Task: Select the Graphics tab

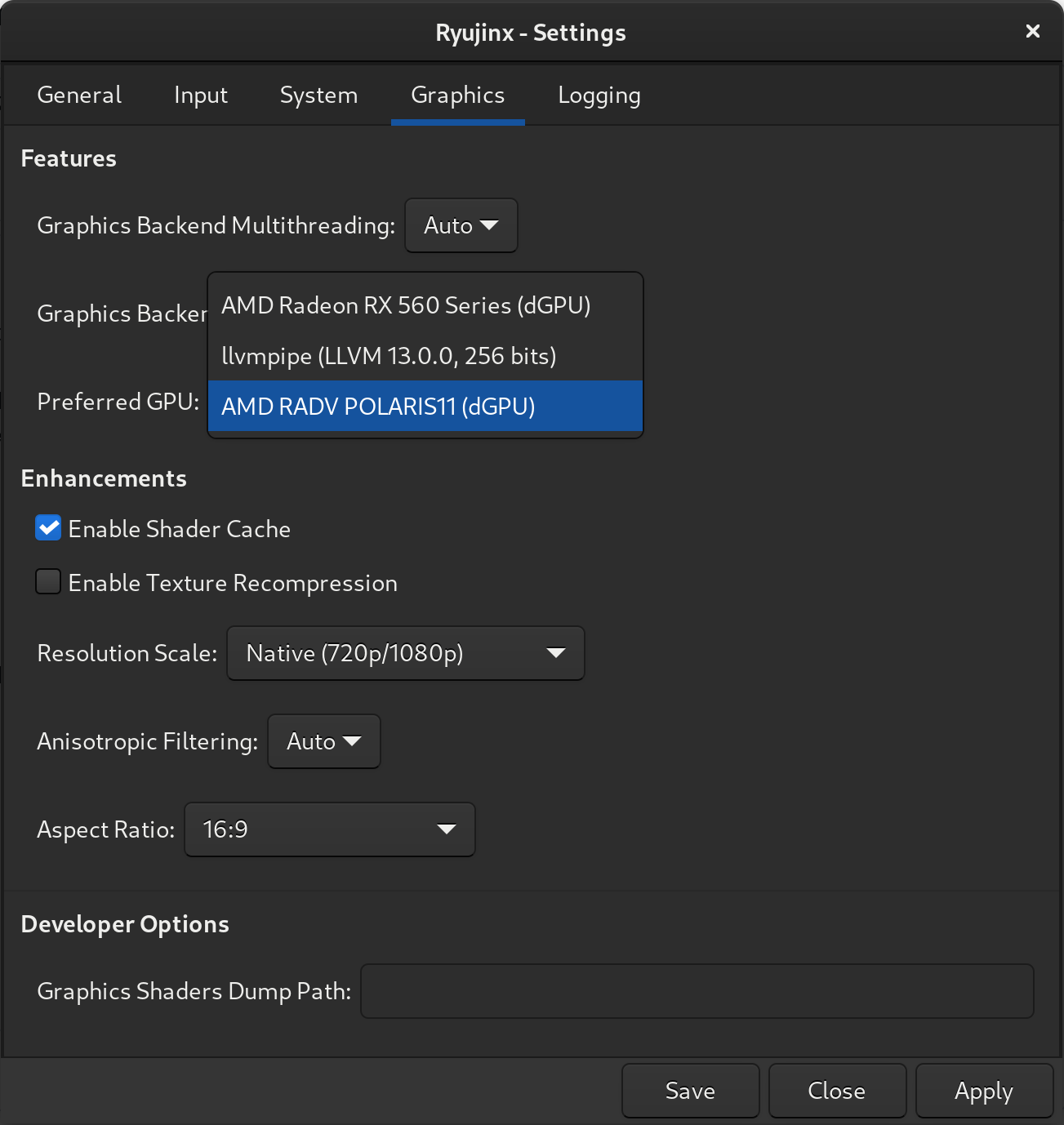Action: click(x=458, y=96)
